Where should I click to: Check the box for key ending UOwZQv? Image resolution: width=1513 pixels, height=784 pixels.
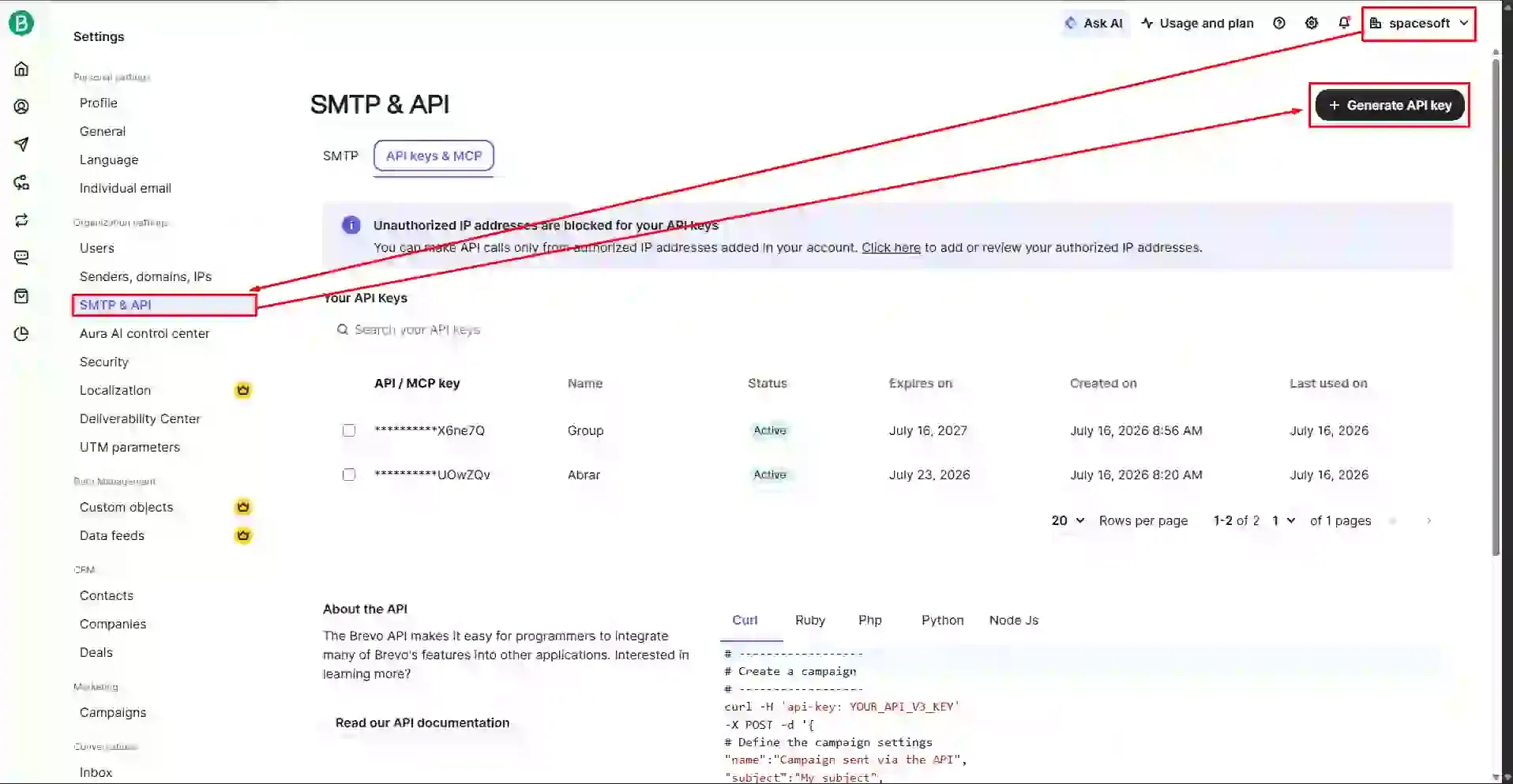click(349, 475)
